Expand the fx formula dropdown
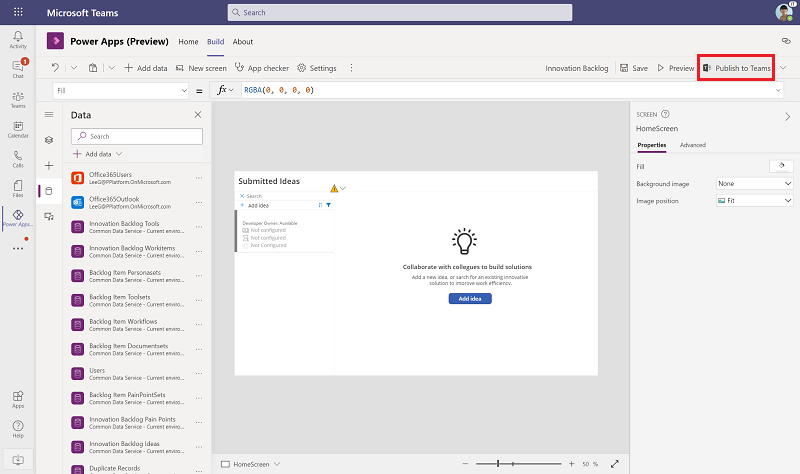 (231, 90)
